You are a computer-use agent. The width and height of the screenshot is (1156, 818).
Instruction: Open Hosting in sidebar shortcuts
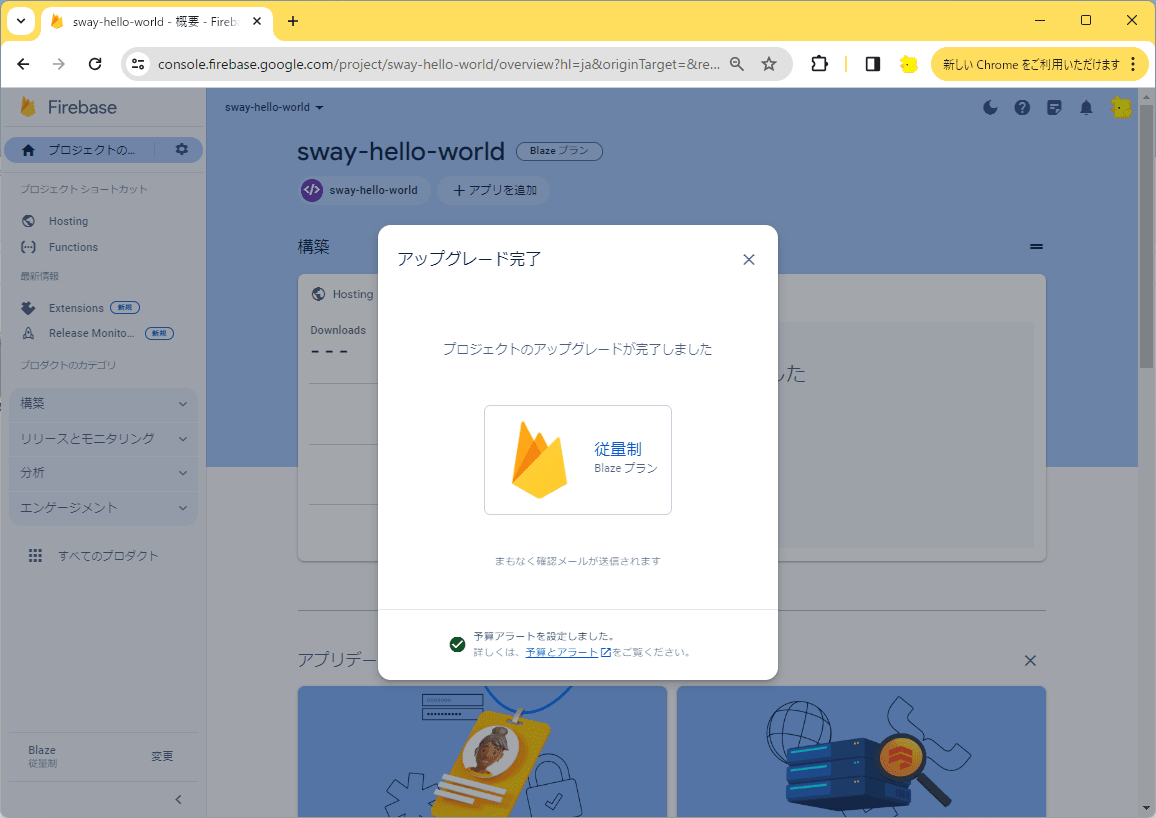point(69,221)
